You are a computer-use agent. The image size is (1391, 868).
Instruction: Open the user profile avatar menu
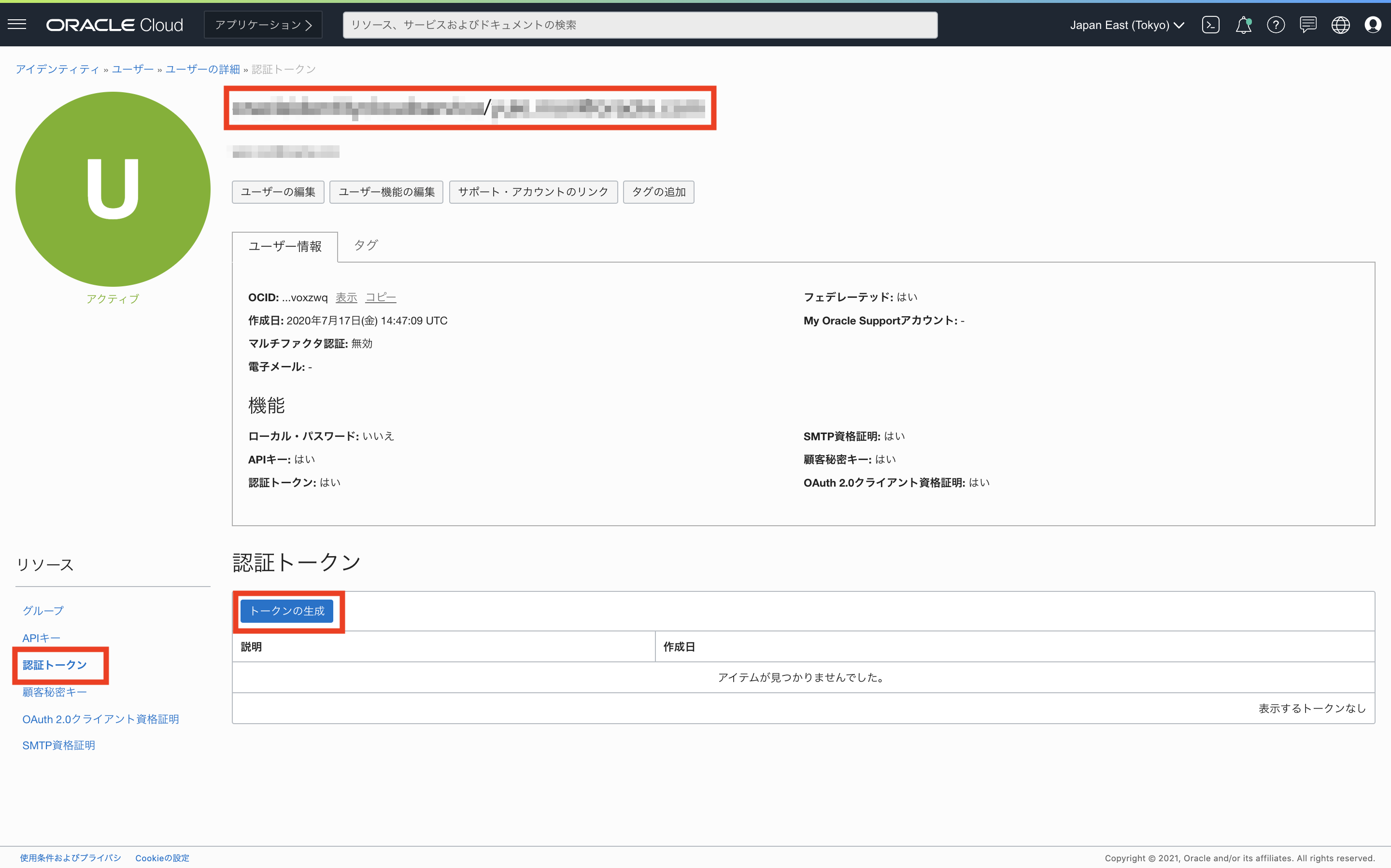(1373, 25)
